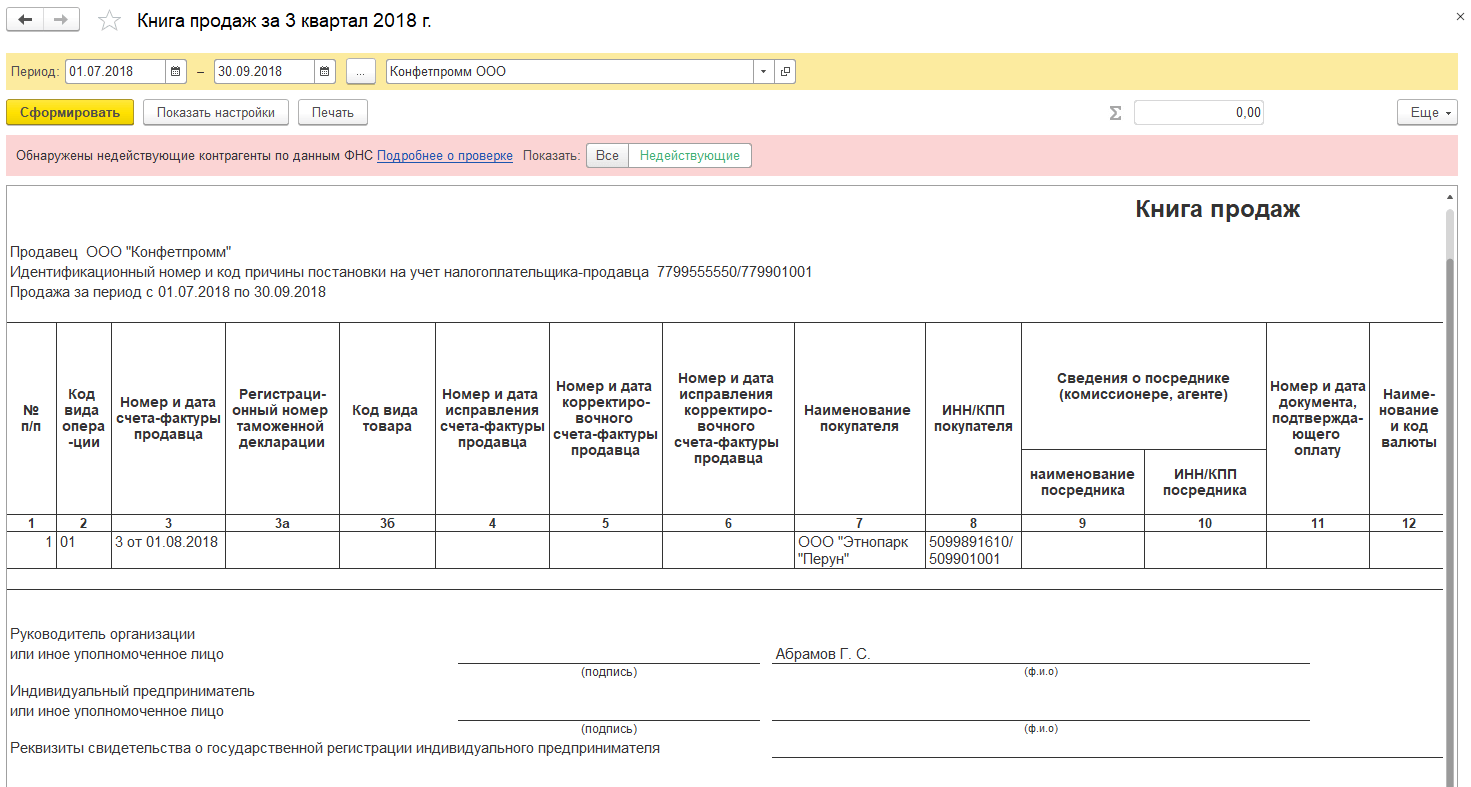Click the № п/п column header
Screen dimensions: 1471x787
coord(31,418)
